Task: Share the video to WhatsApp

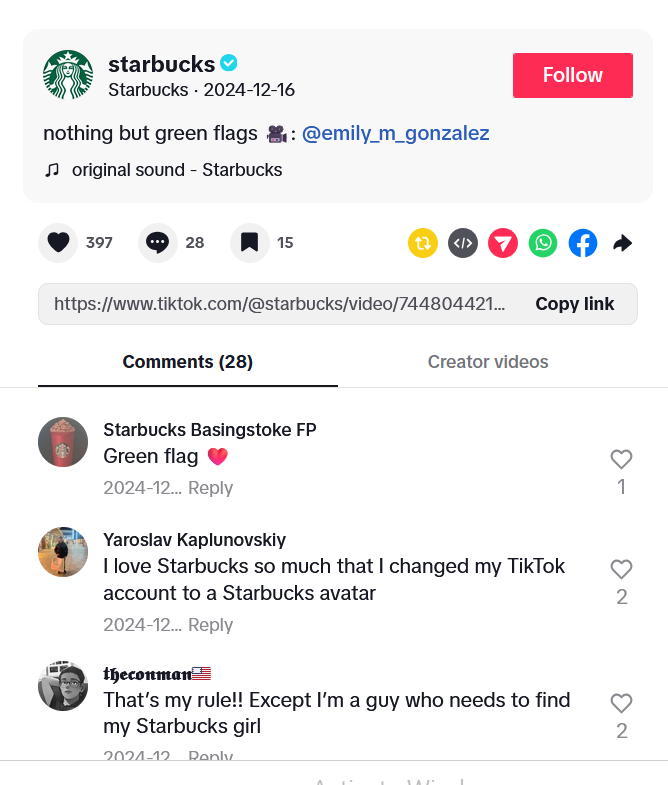Action: point(543,243)
